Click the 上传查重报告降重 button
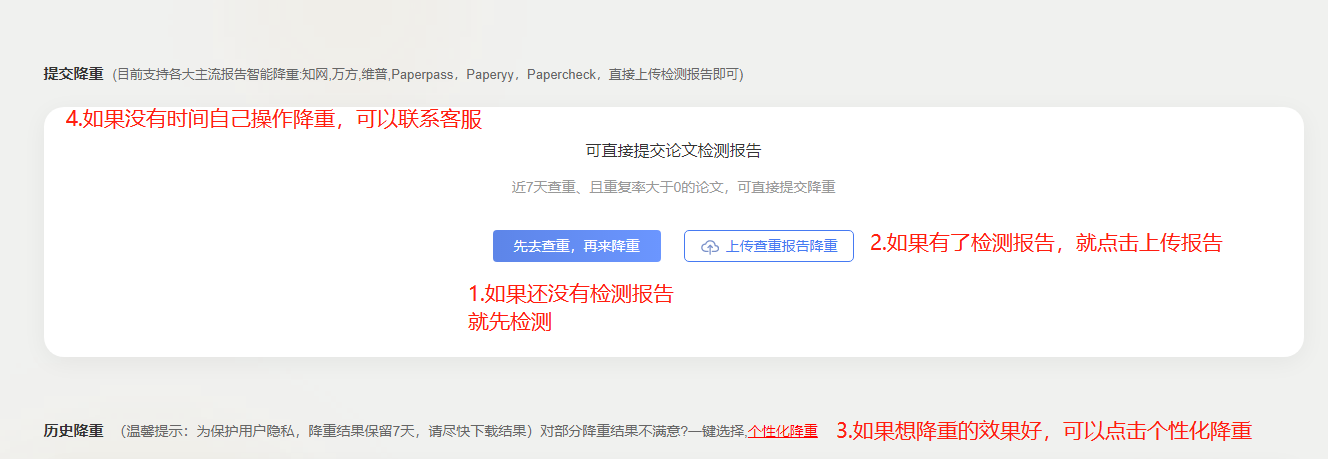Image resolution: width=1328 pixels, height=459 pixels. (768, 246)
